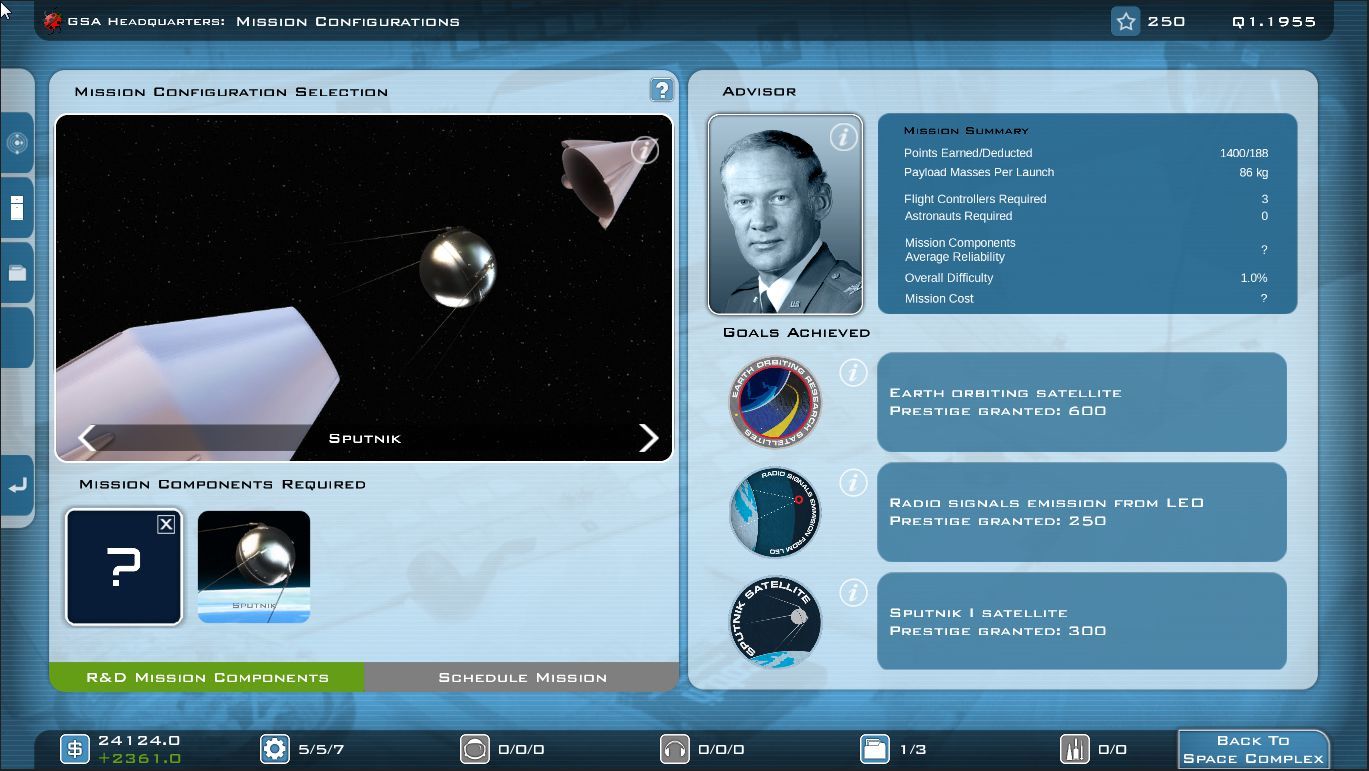Open R&D Mission Components
This screenshot has height=771, width=1369.
(x=207, y=677)
